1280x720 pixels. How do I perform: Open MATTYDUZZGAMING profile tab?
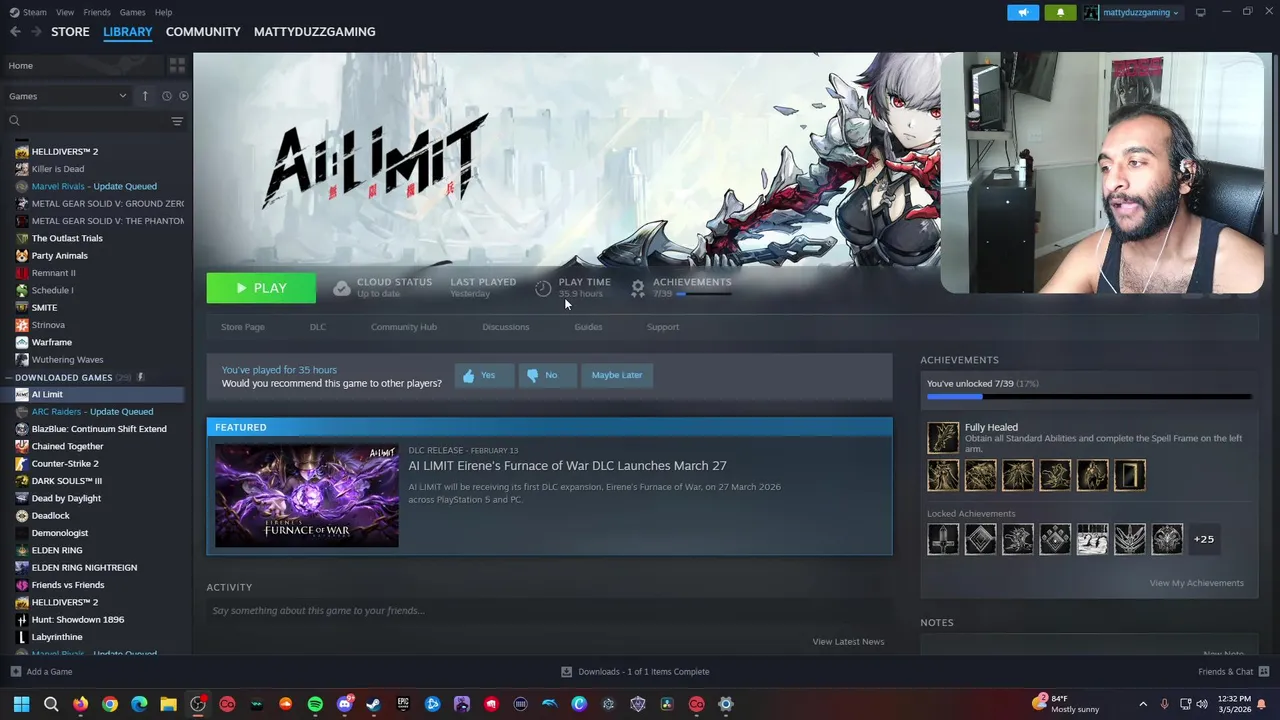pos(315,32)
